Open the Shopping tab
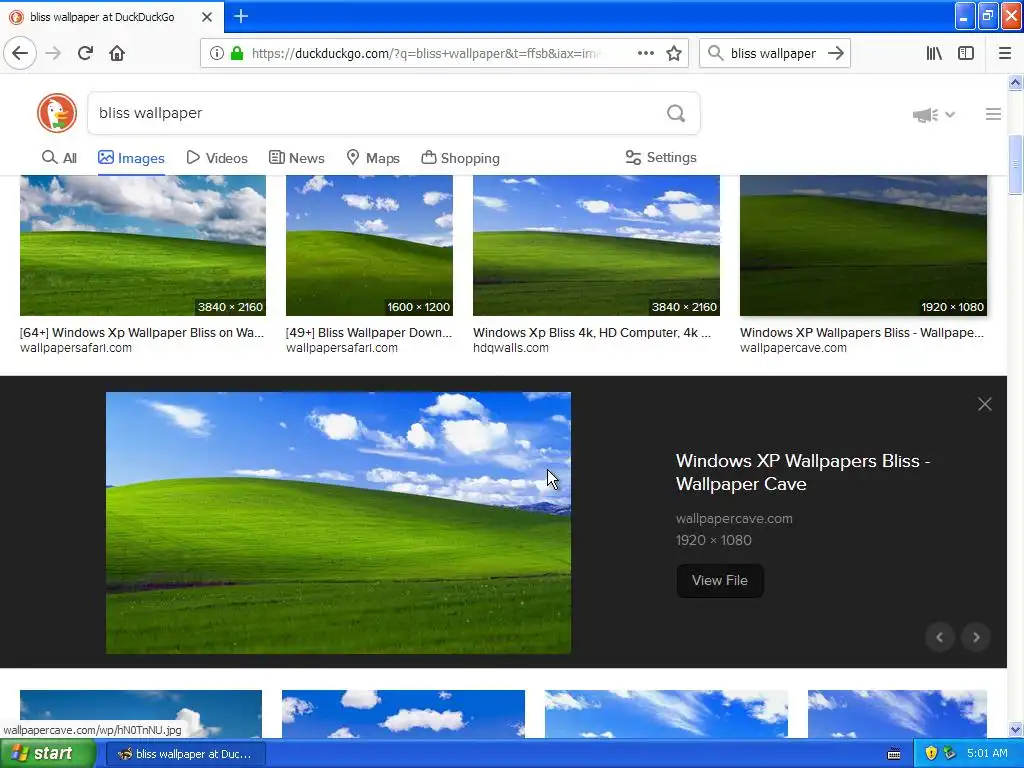Viewport: 1024px width, 768px height. click(460, 158)
